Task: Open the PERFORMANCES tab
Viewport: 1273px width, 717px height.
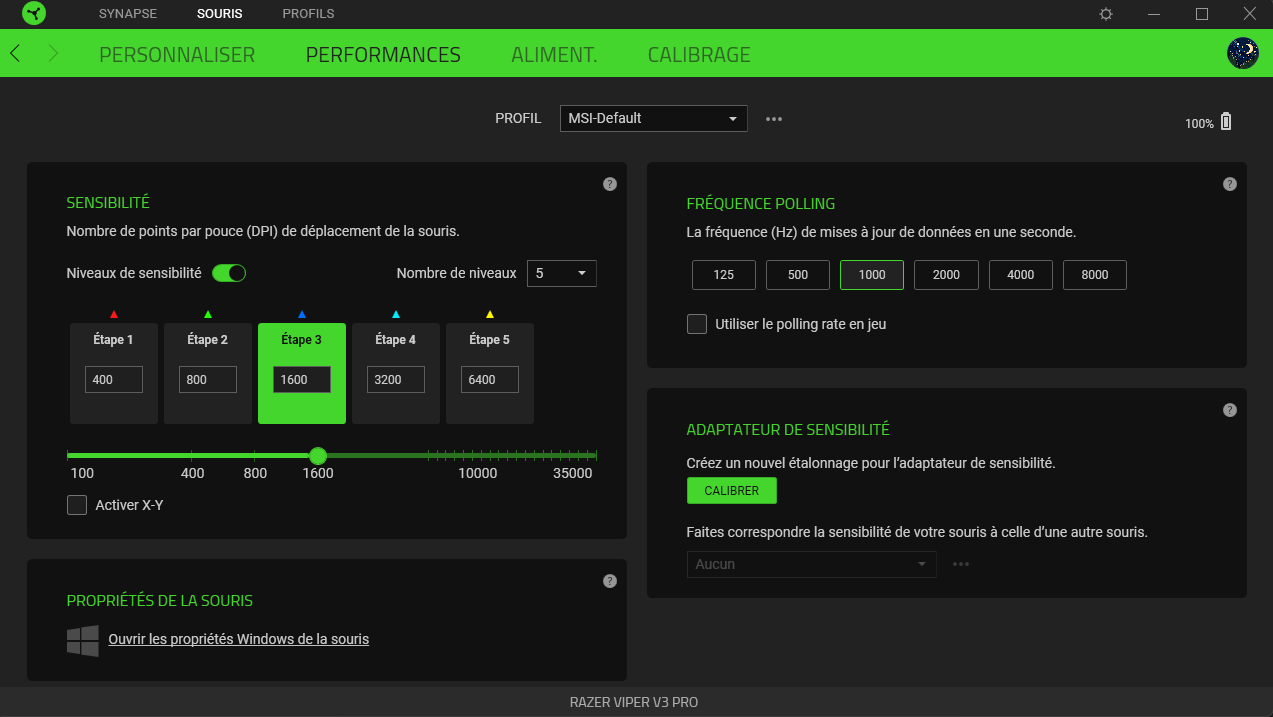Action: [x=383, y=55]
